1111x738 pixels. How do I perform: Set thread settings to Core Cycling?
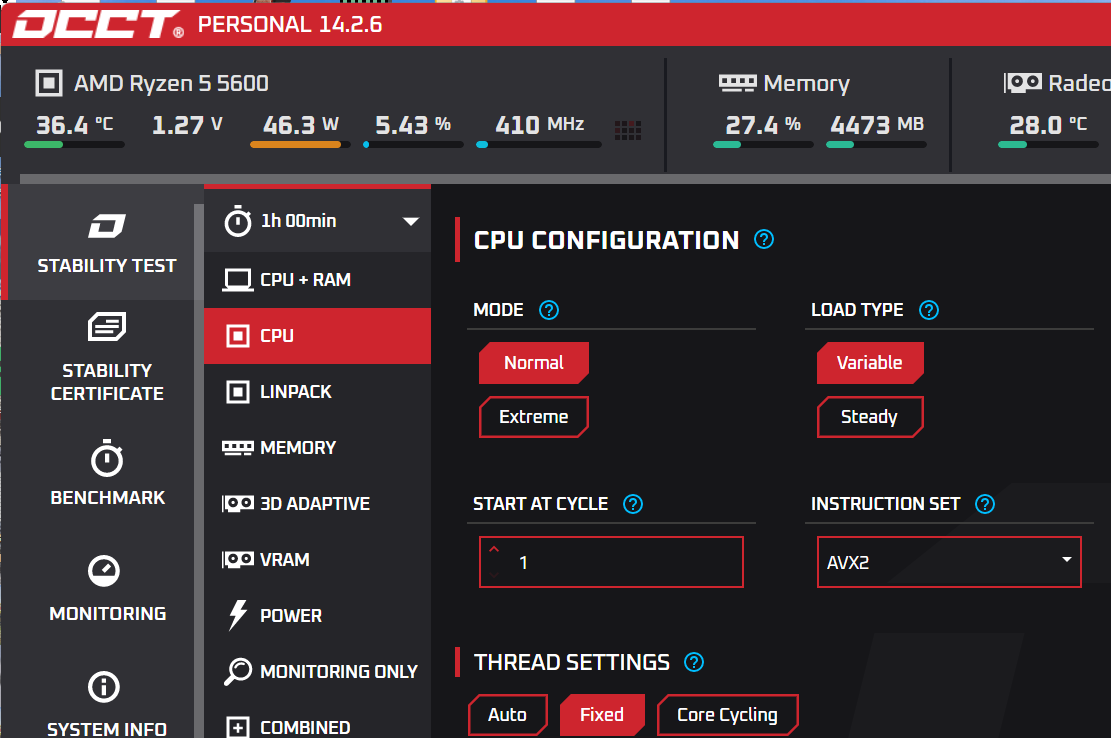pyautogui.click(x=728, y=715)
